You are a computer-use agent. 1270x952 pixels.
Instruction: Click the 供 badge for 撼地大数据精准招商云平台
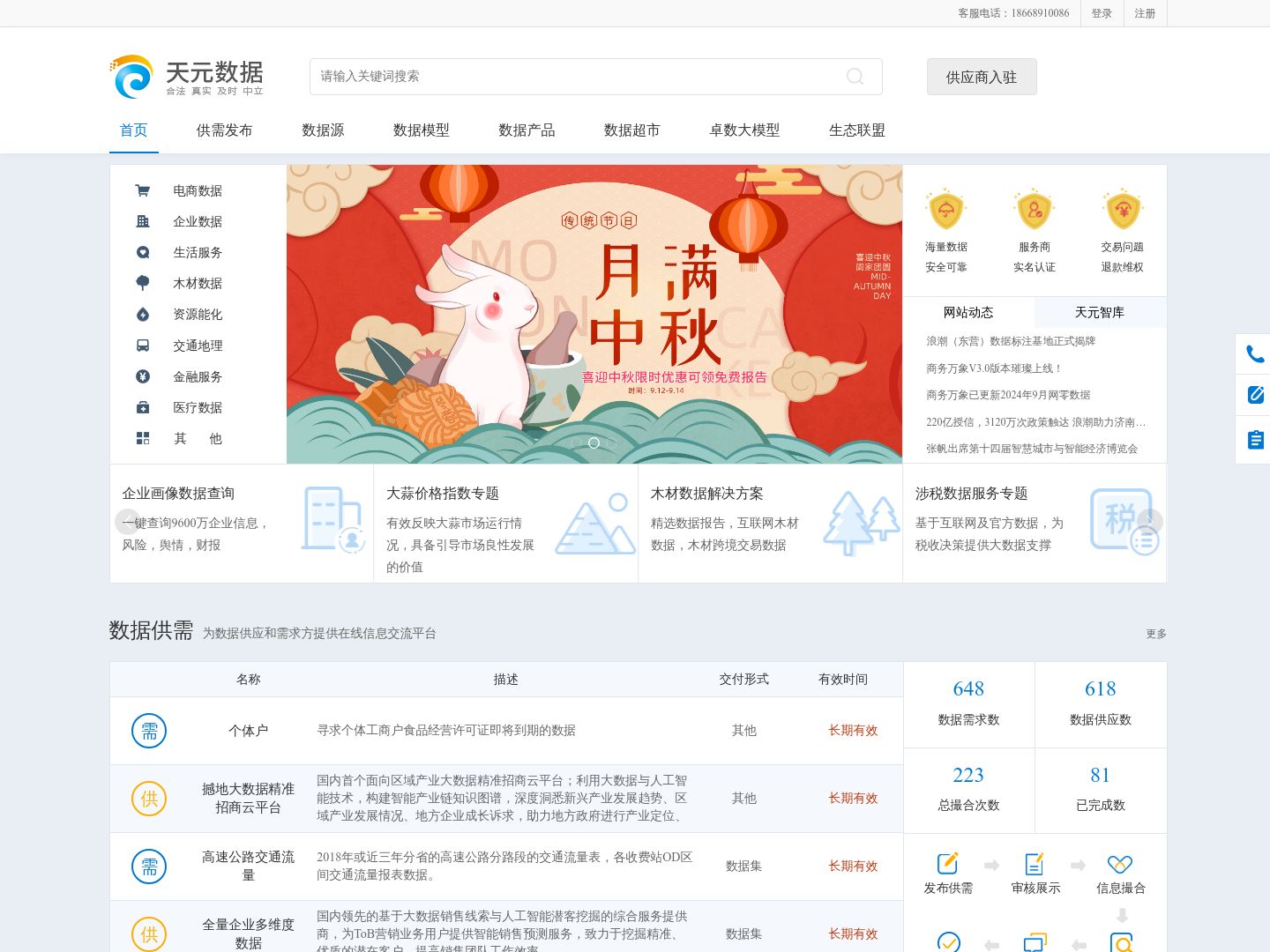[x=149, y=799]
